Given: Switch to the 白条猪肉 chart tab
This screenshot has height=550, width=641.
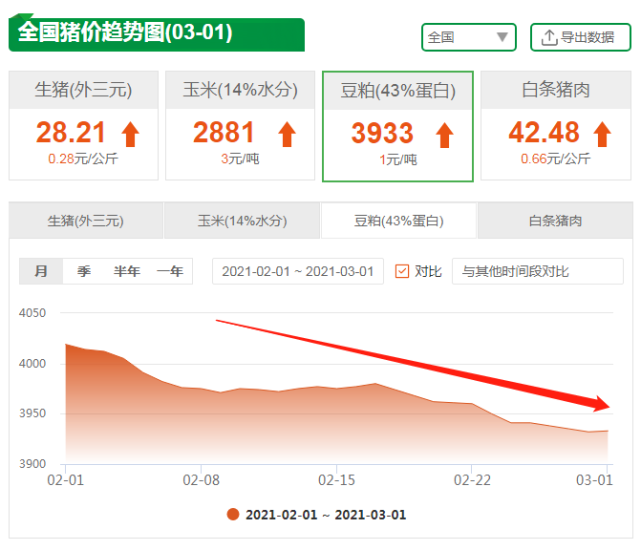Looking at the screenshot, I should tap(555, 220).
